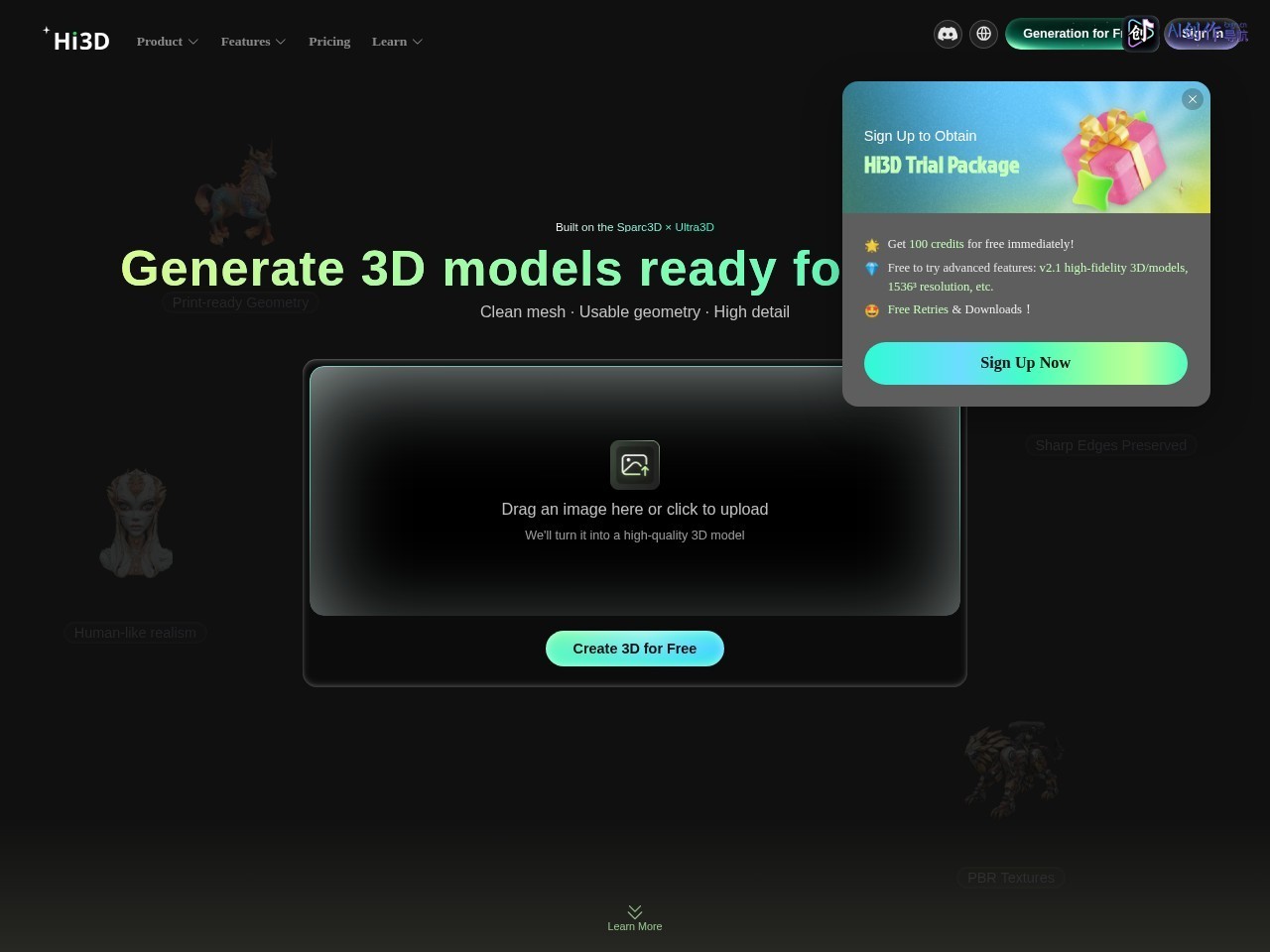Expand the Features menu
The height and width of the screenshot is (952, 1270).
tap(253, 42)
